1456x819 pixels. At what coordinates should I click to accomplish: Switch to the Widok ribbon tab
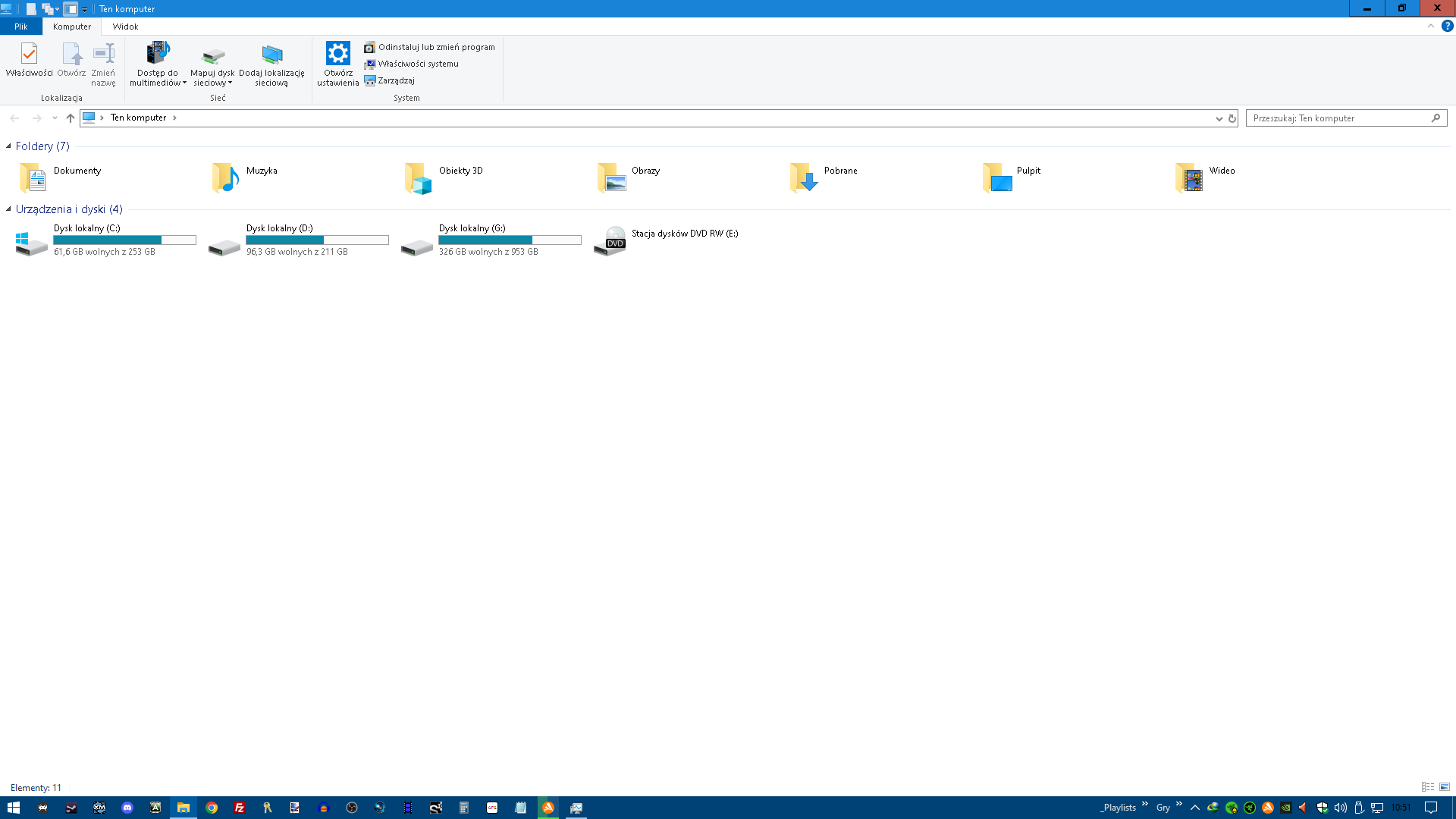[125, 27]
